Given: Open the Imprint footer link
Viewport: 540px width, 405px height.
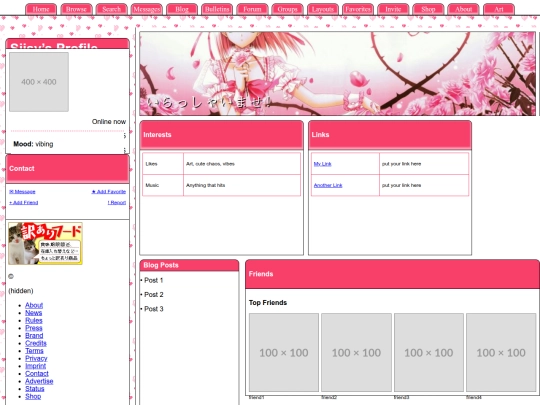Looking at the screenshot, I should pos(35,366).
